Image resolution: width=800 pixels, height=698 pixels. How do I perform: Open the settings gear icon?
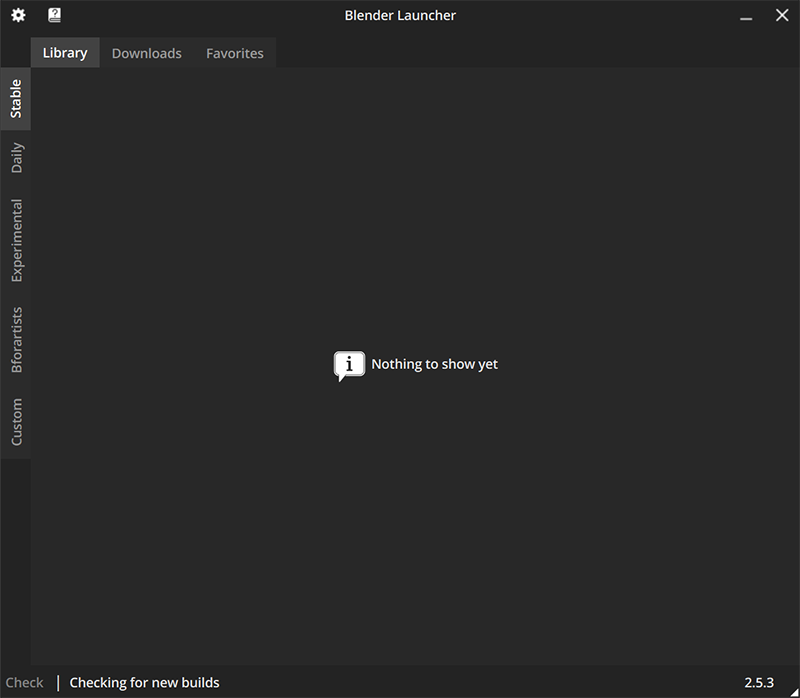tap(18, 15)
